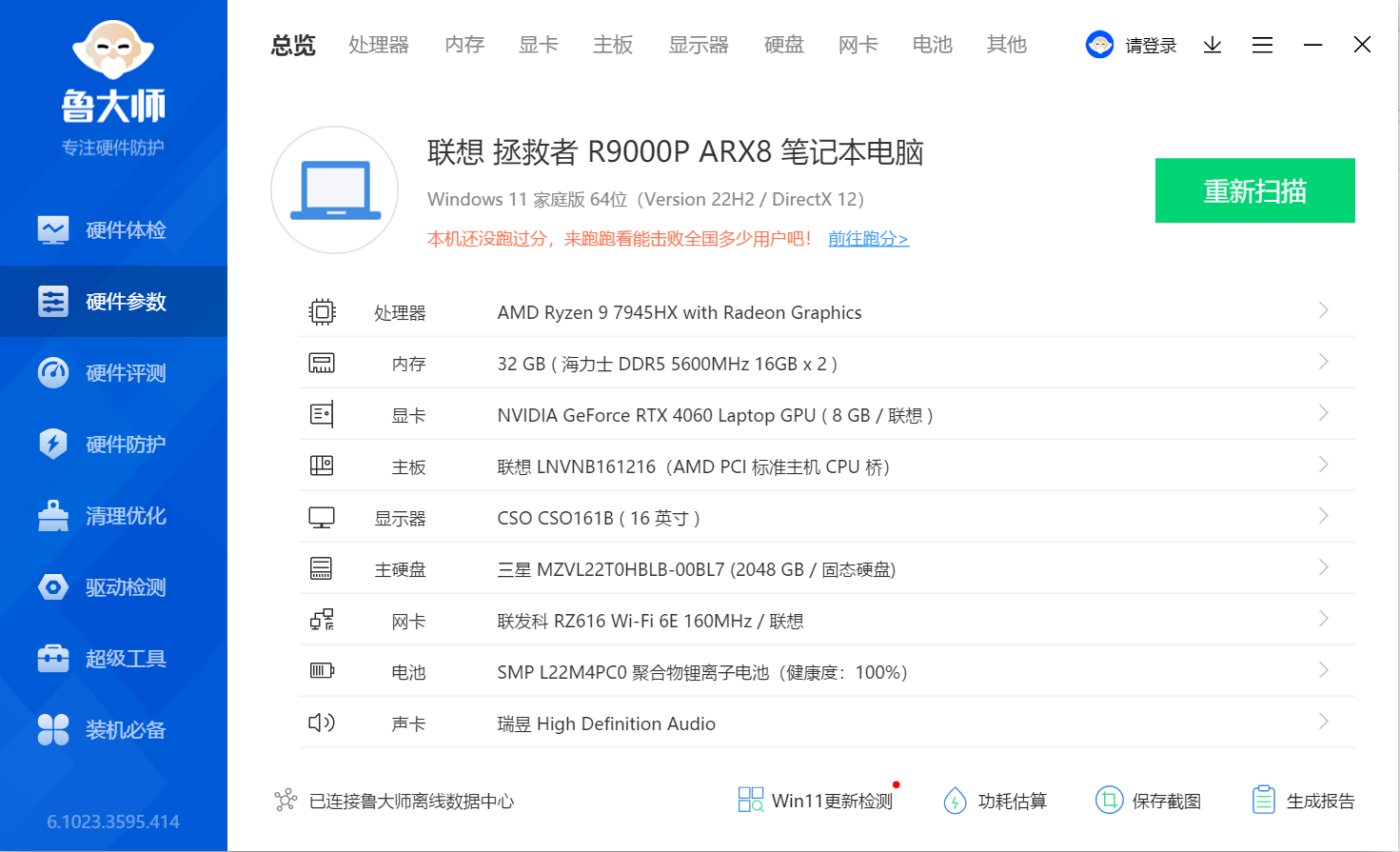Click SMP L22M4PC0 battery text
Image resolution: width=1400 pixels, height=852 pixels.
(x=702, y=672)
